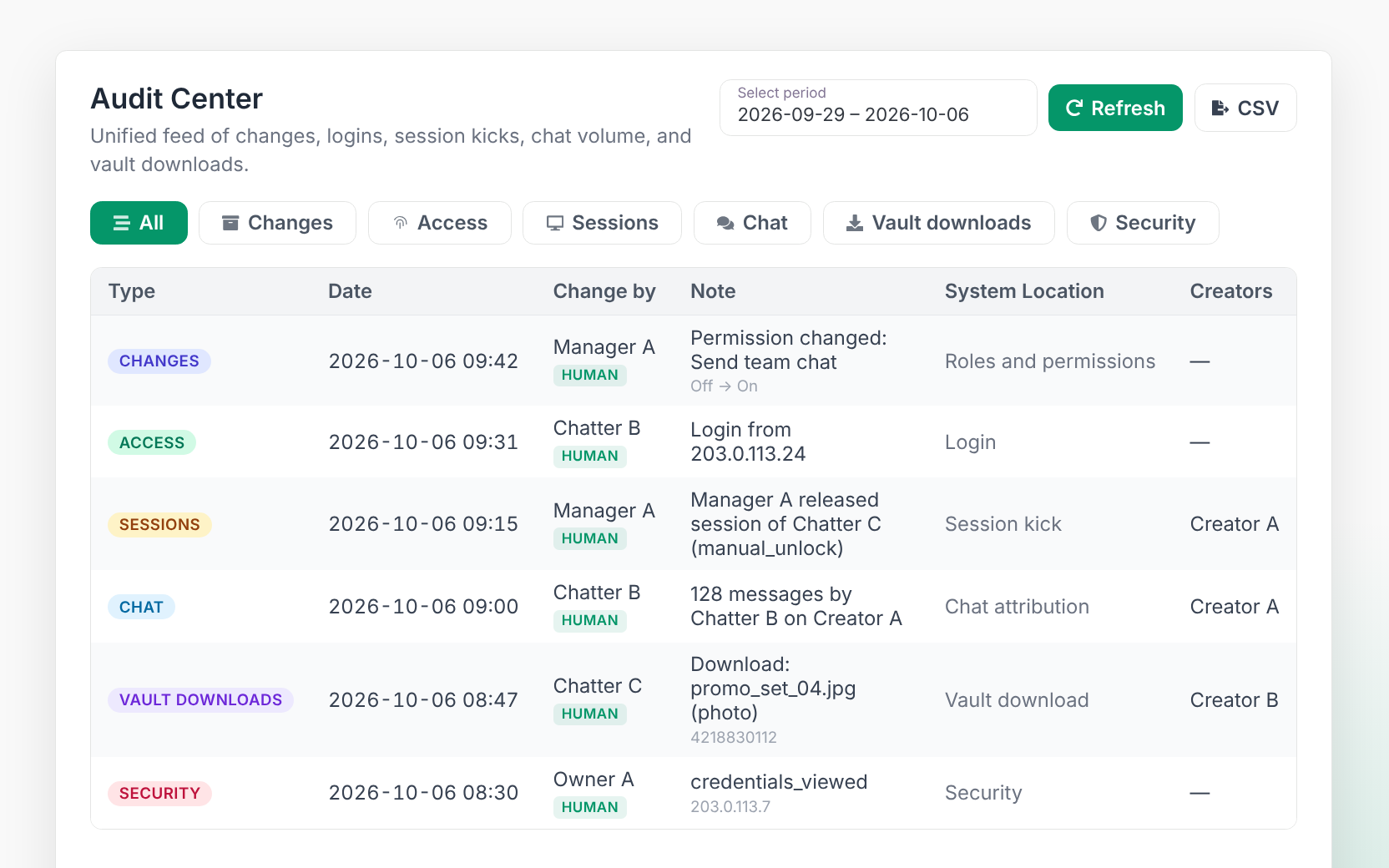Click 'Creator B' in vault download row

pyautogui.click(x=1235, y=700)
